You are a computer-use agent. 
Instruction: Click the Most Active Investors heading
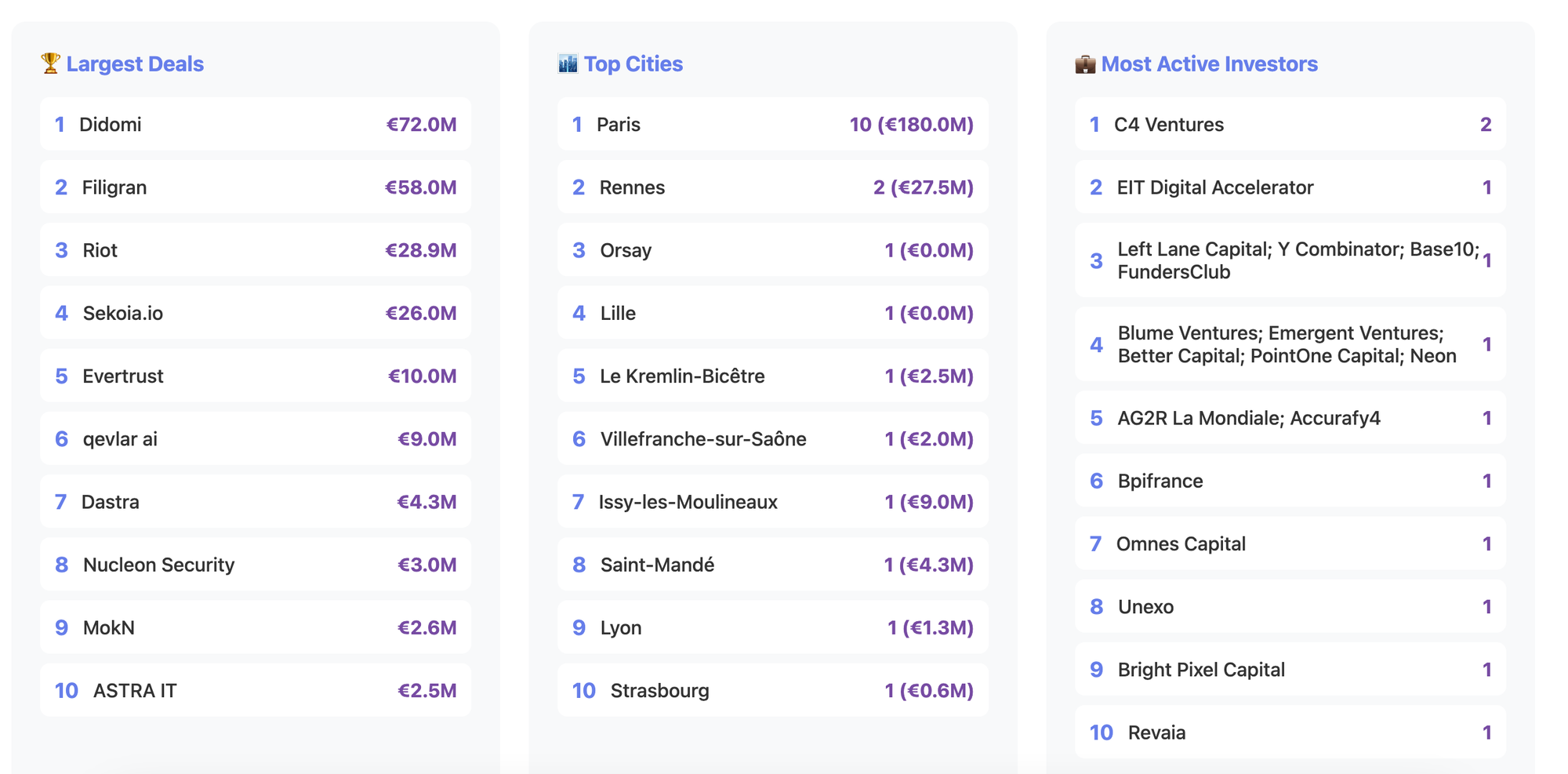point(1209,64)
